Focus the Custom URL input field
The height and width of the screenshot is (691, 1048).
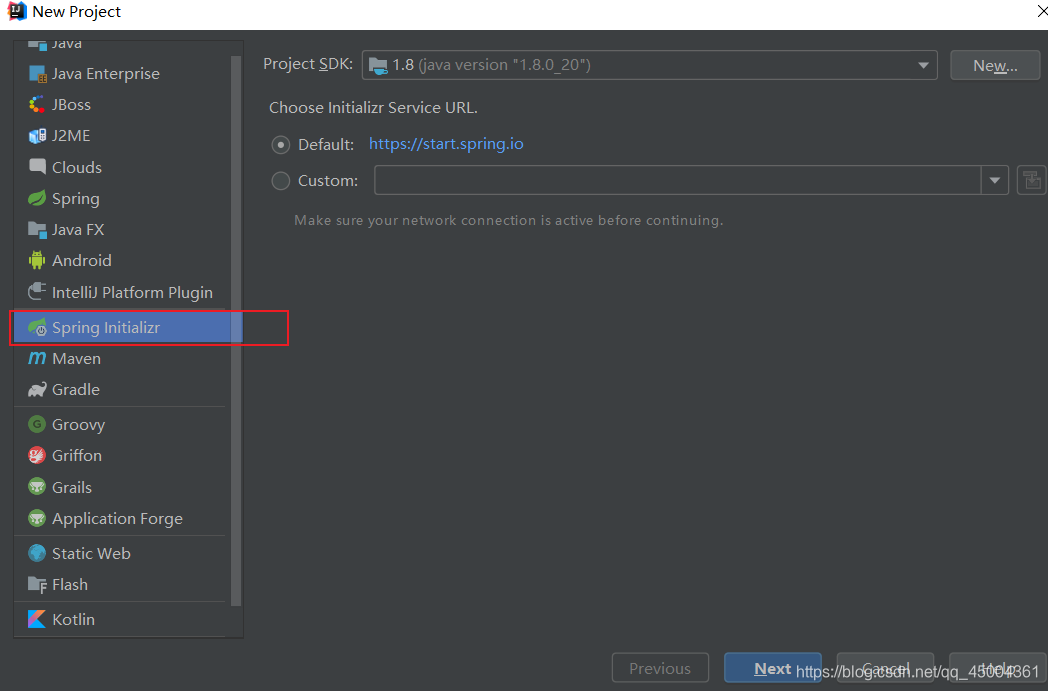[677, 180]
